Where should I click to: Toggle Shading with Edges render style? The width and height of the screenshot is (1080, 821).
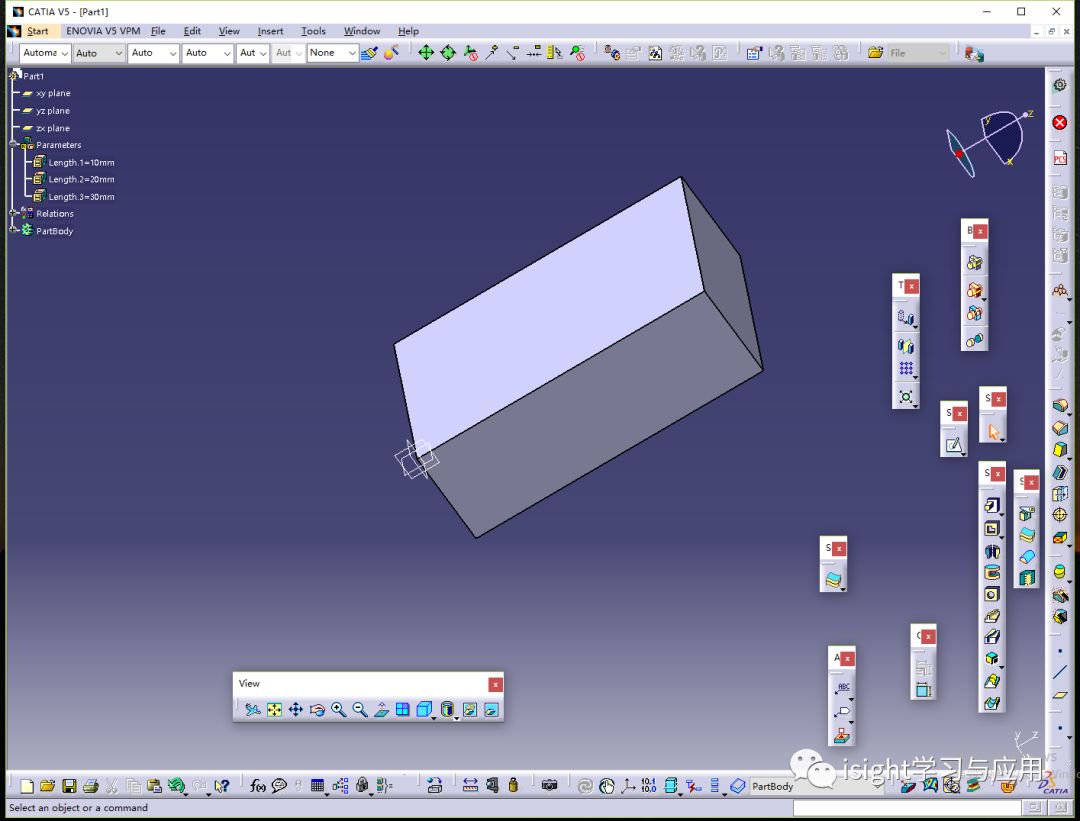pos(446,709)
